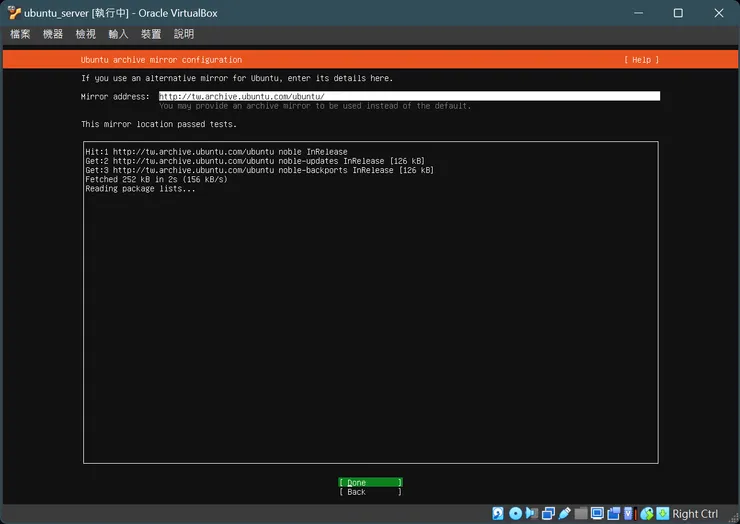Image resolution: width=740 pixels, height=524 pixels.
Task: Click the network adapters status icon
Action: pyautogui.click(x=548, y=513)
